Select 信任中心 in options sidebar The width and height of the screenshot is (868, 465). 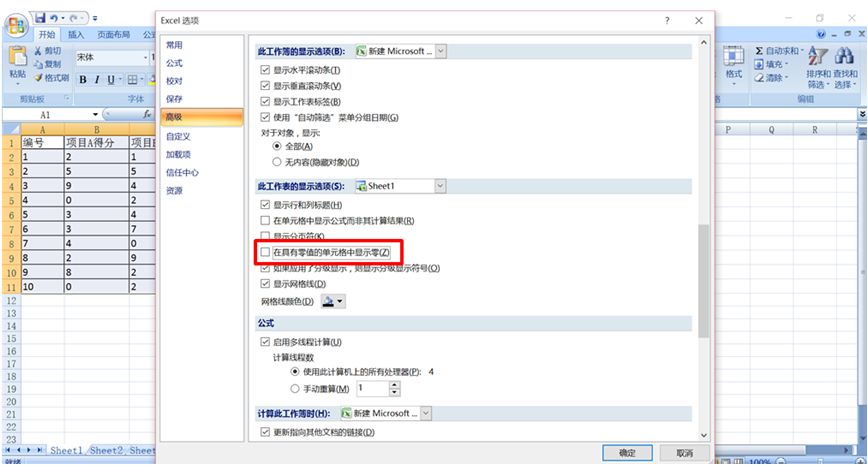tap(182, 172)
